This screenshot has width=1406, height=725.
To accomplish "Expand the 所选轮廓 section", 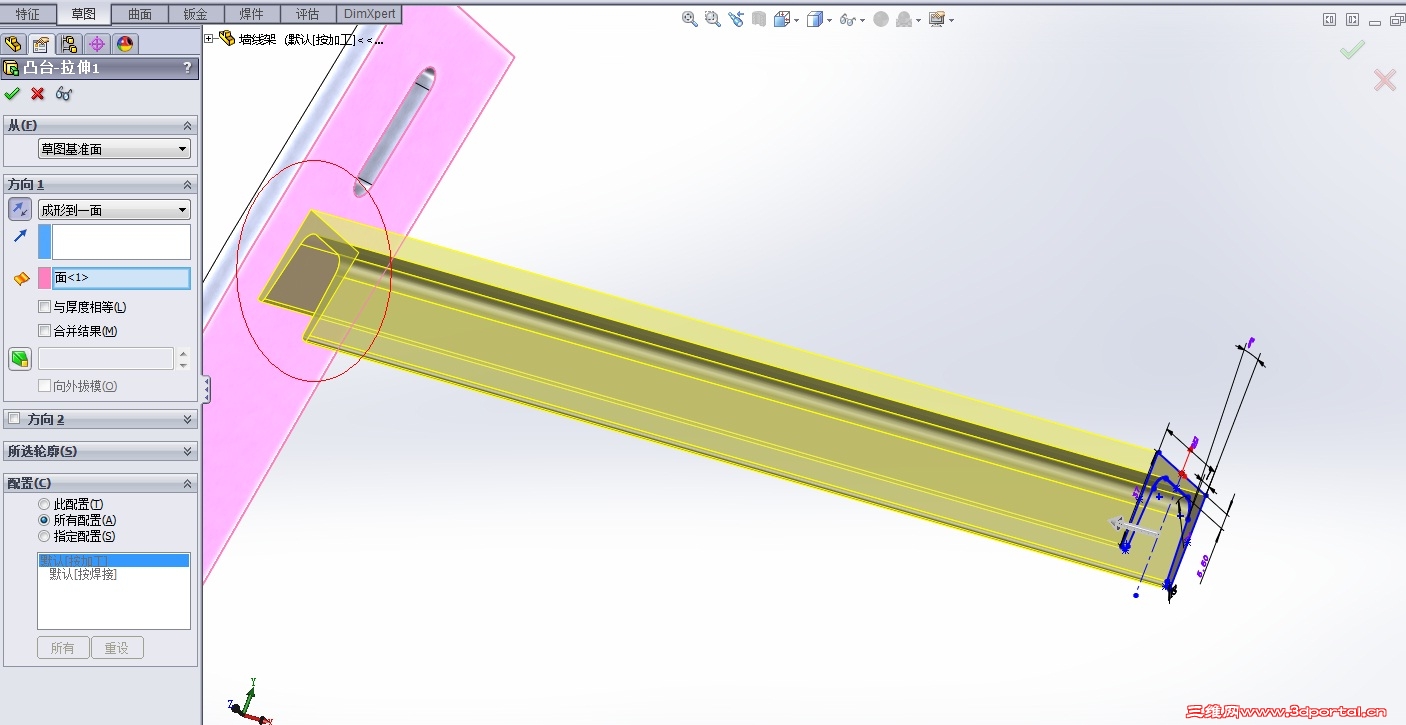I will (x=187, y=452).
